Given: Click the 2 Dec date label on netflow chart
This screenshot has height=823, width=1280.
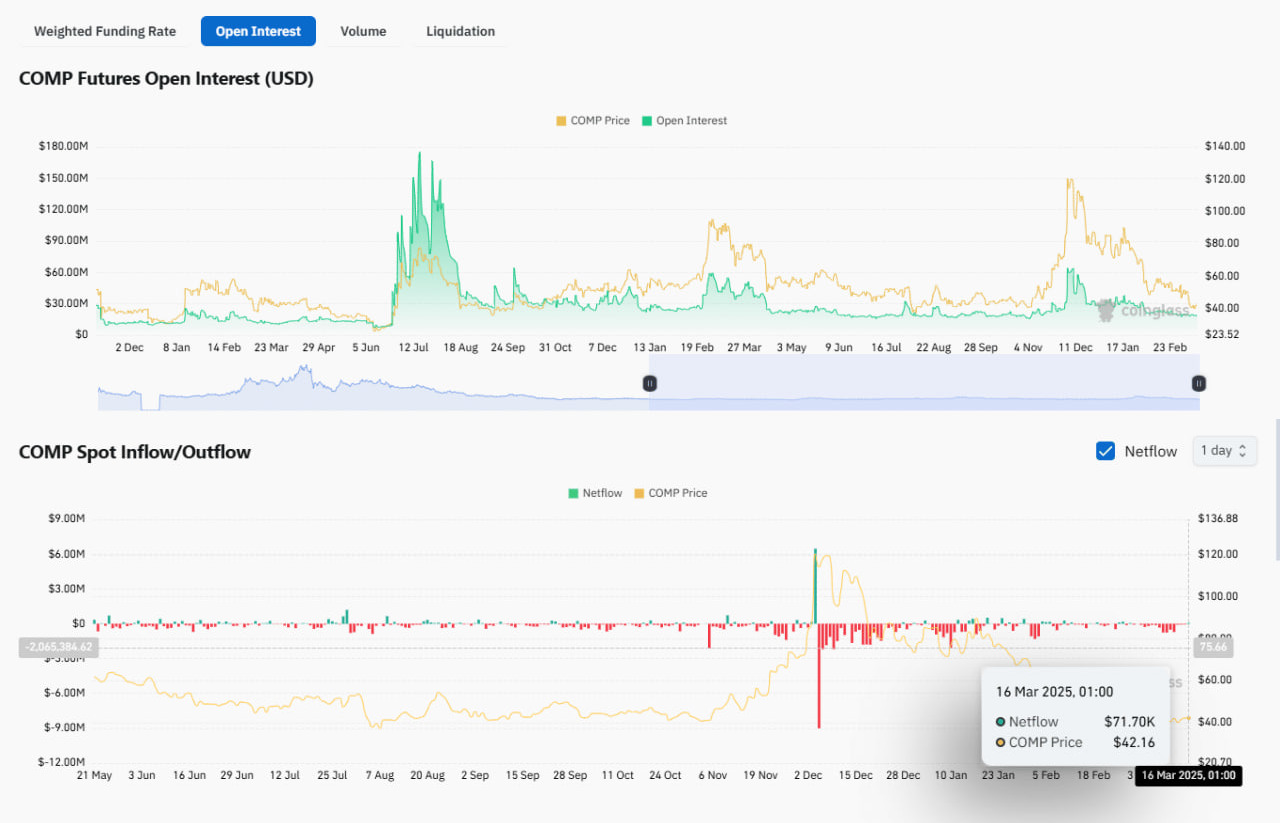Looking at the screenshot, I should (808, 775).
